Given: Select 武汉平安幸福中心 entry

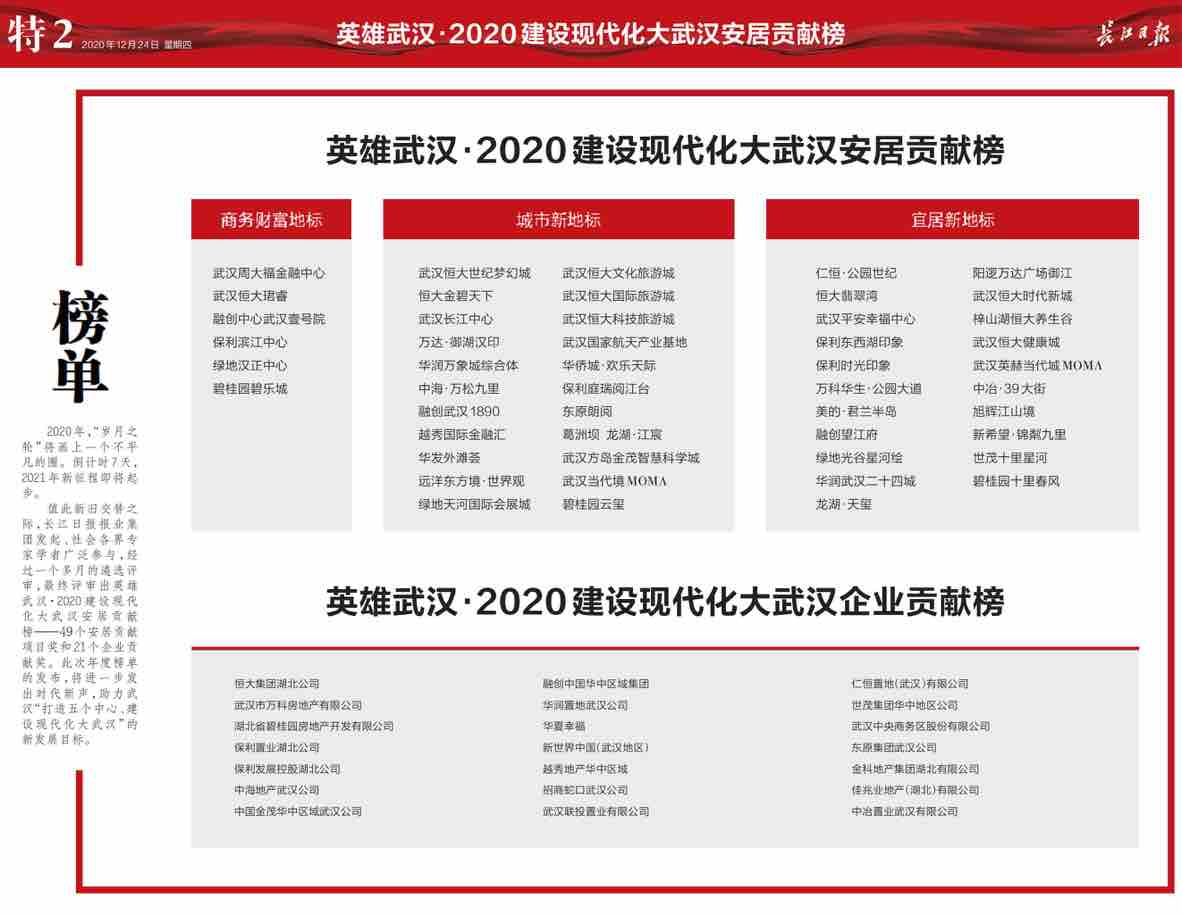Looking at the screenshot, I should click(x=865, y=319).
